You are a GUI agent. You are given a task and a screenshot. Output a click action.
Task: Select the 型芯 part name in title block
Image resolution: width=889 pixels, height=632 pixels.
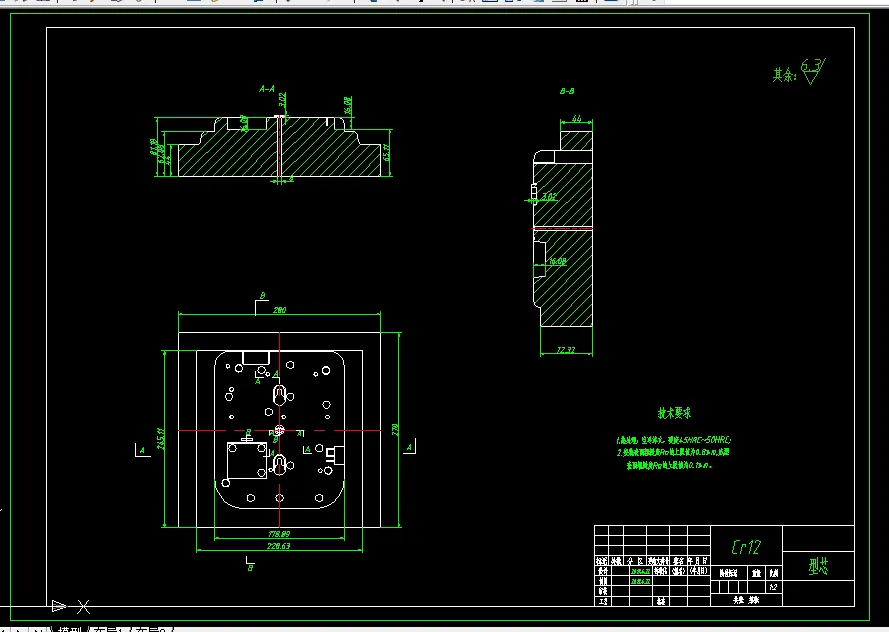click(x=818, y=566)
